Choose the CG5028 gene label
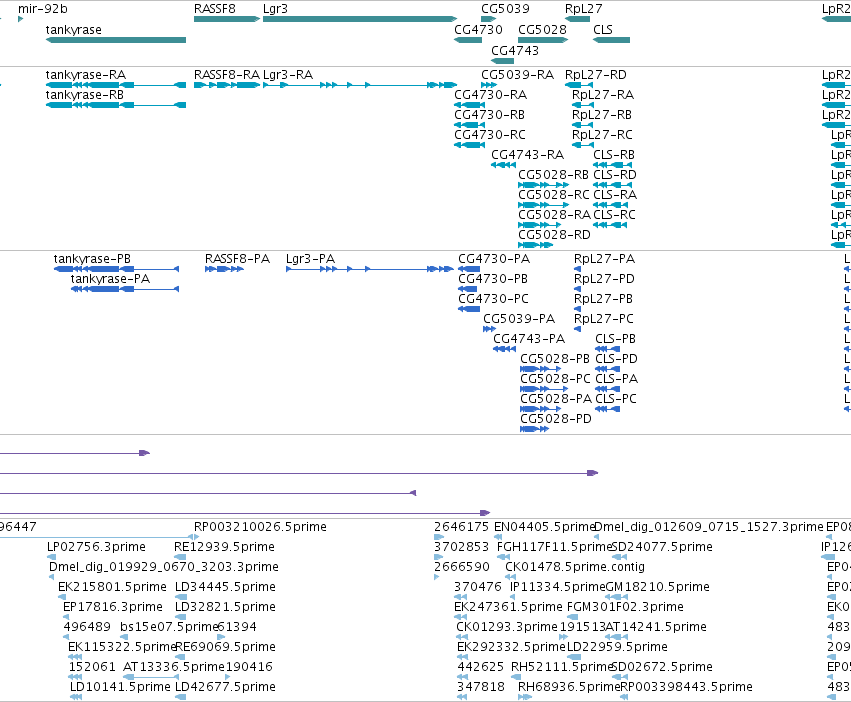 (x=542, y=29)
